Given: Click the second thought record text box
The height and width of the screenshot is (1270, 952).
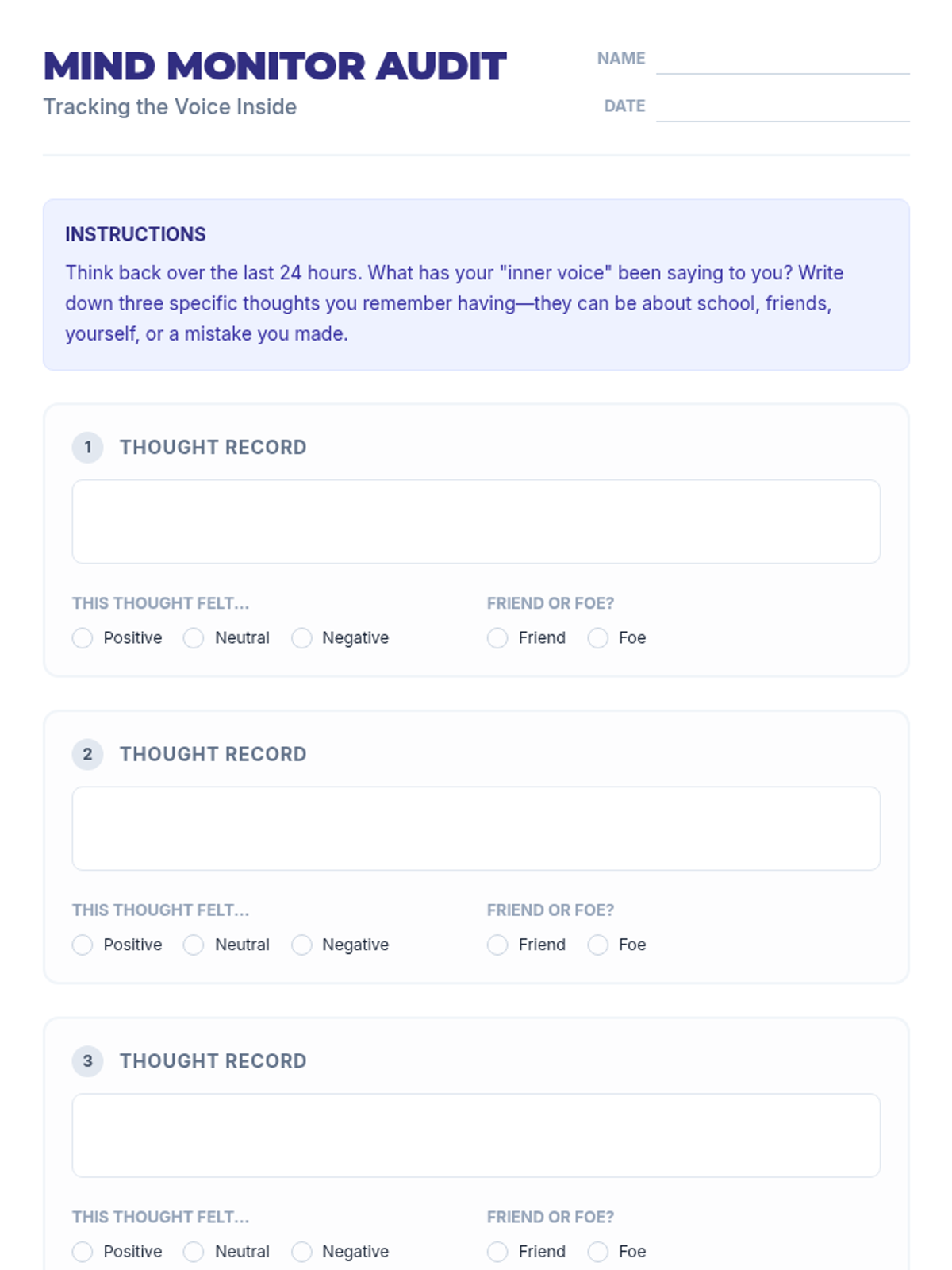Looking at the screenshot, I should click(x=476, y=829).
